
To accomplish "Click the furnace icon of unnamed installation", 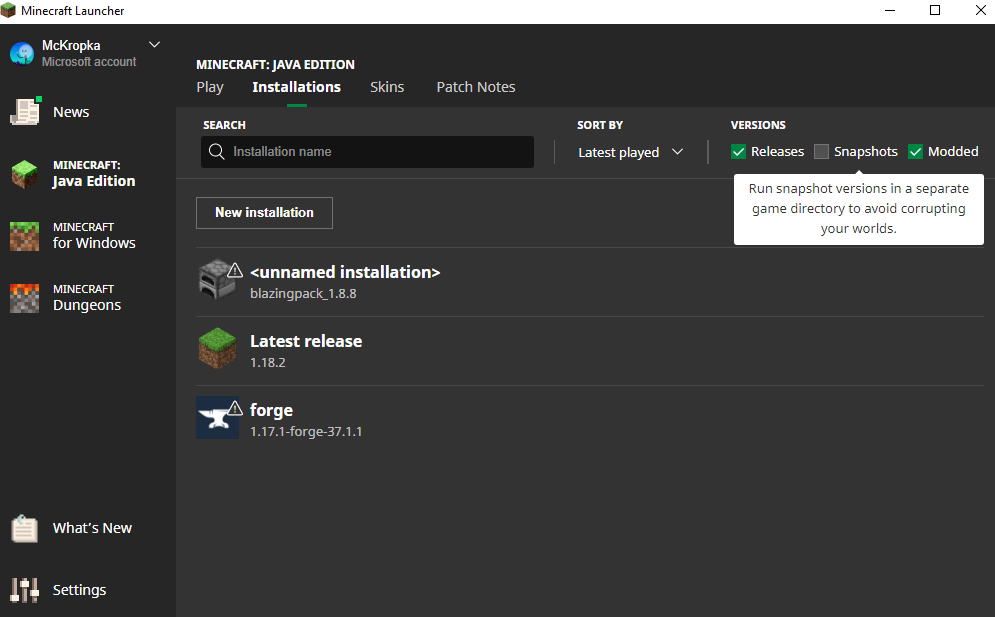I will [x=215, y=280].
